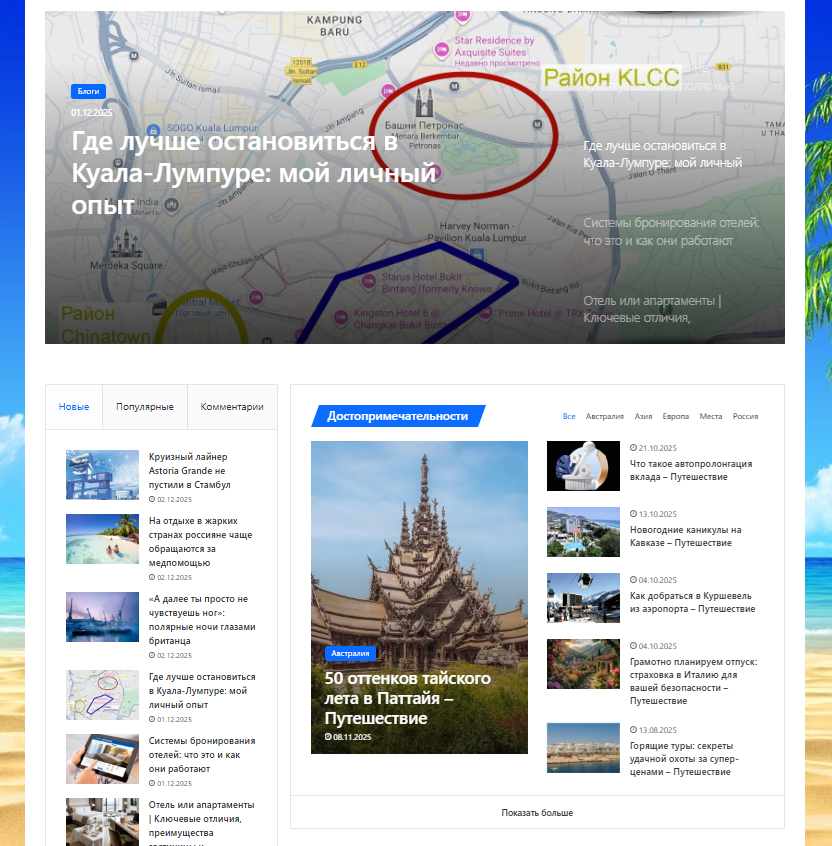Viewport: 832px width, 846px height.
Task: Click the Блоги category badge on slider
Action: point(88,91)
